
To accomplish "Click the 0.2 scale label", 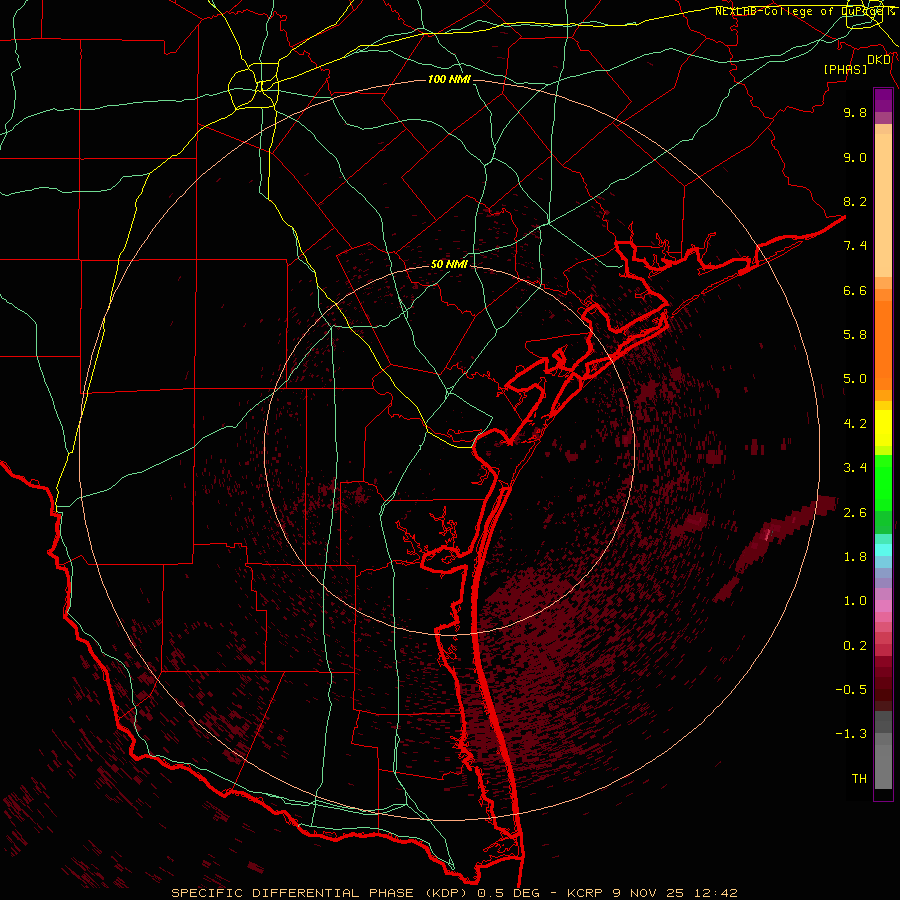I will [855, 646].
